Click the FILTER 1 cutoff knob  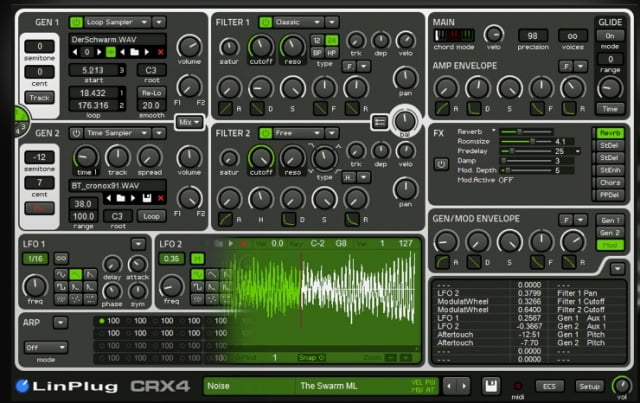(260, 45)
